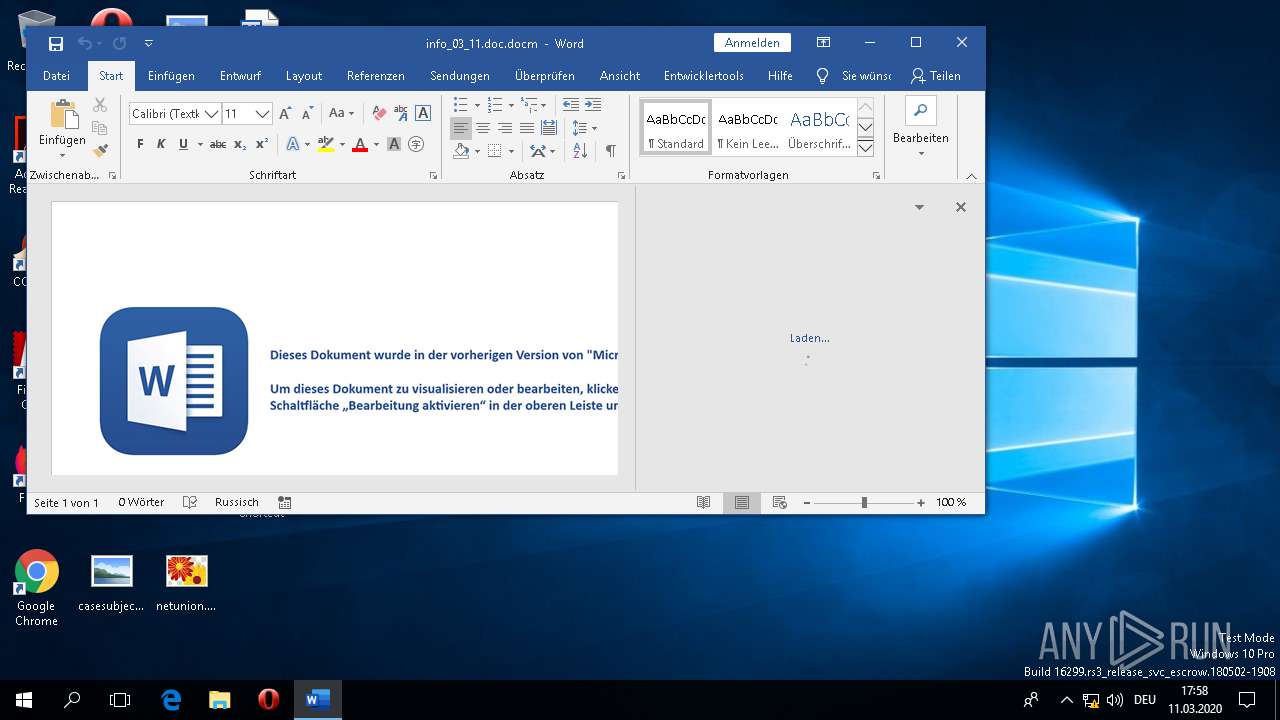The width and height of the screenshot is (1280, 720).
Task: Increase indent icon in Absatz group
Action: (593, 105)
